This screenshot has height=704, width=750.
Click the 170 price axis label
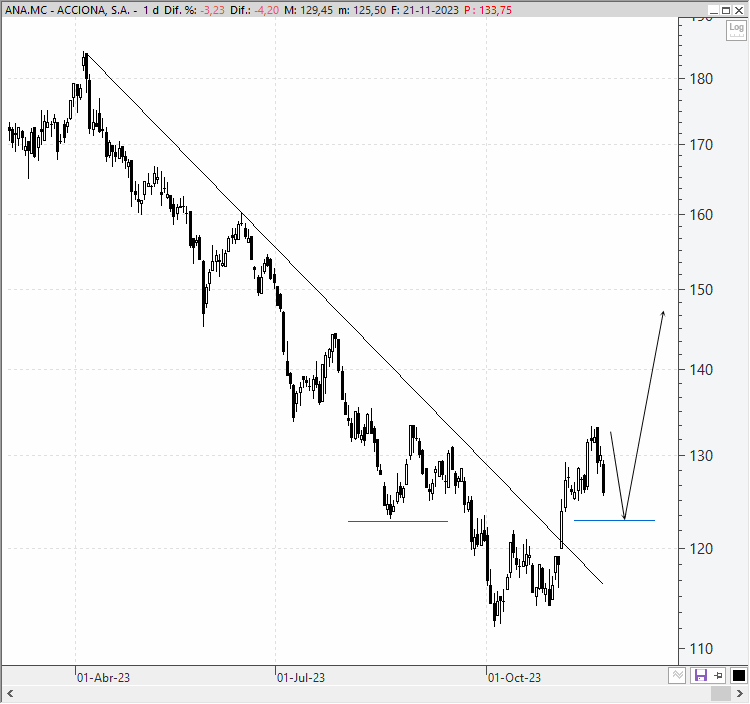point(701,145)
